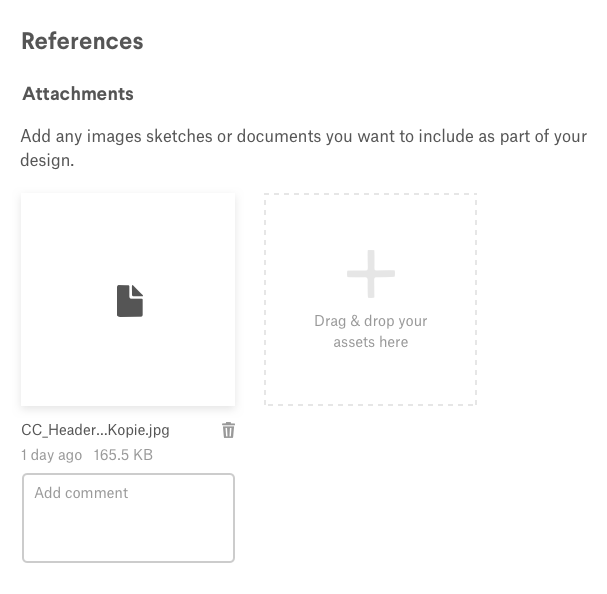The width and height of the screenshot is (607, 594).
Task: Click the "1 day ago" timestamp
Action: point(51,455)
